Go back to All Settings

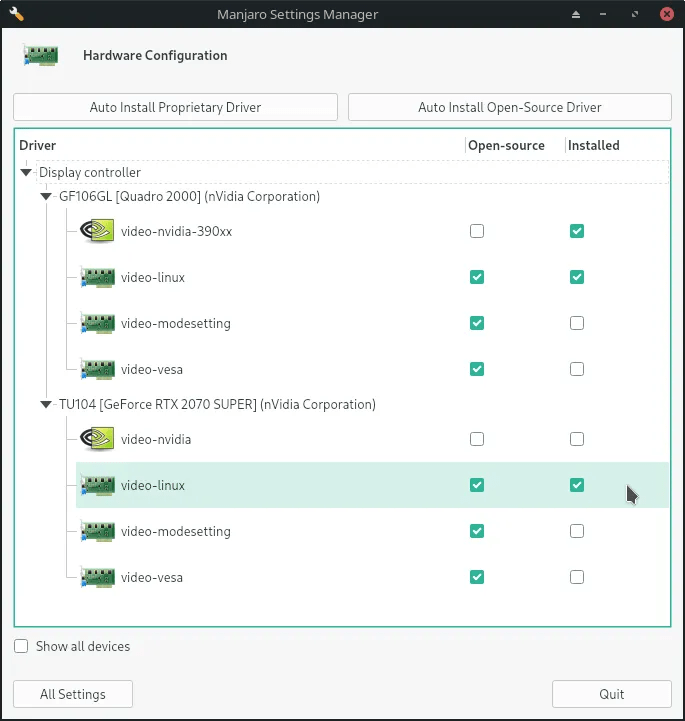[73, 694]
